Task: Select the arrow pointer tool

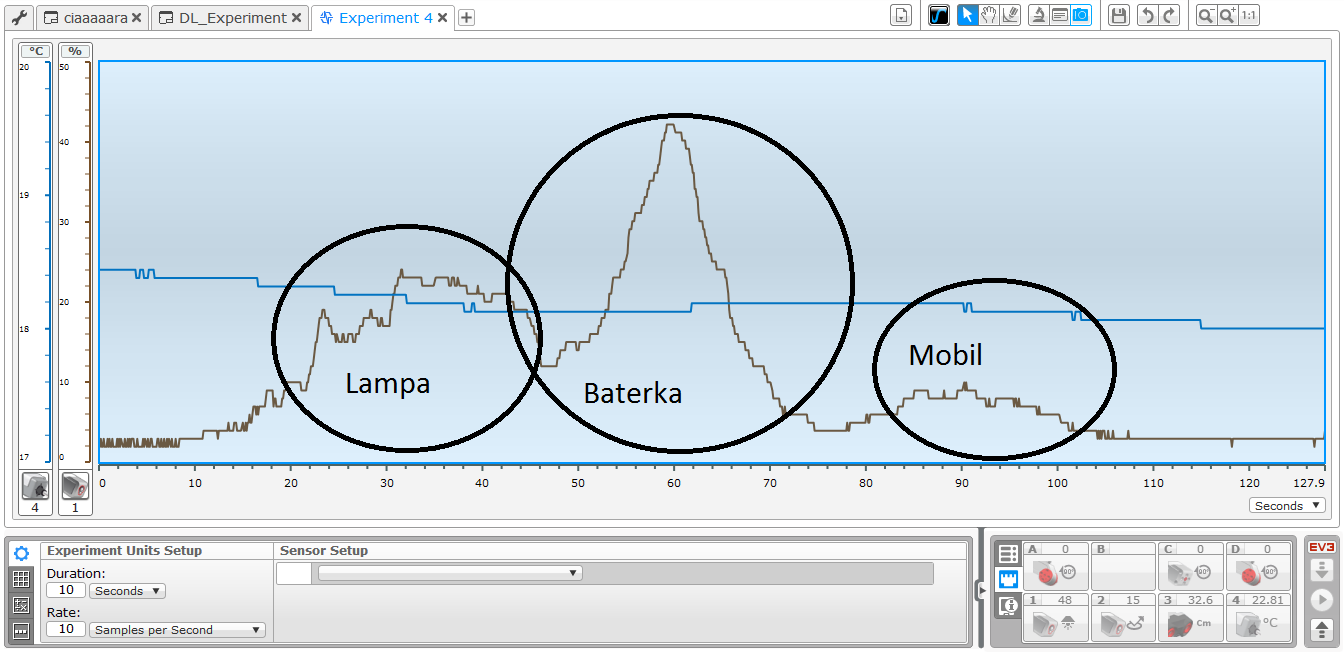Action: click(x=967, y=15)
